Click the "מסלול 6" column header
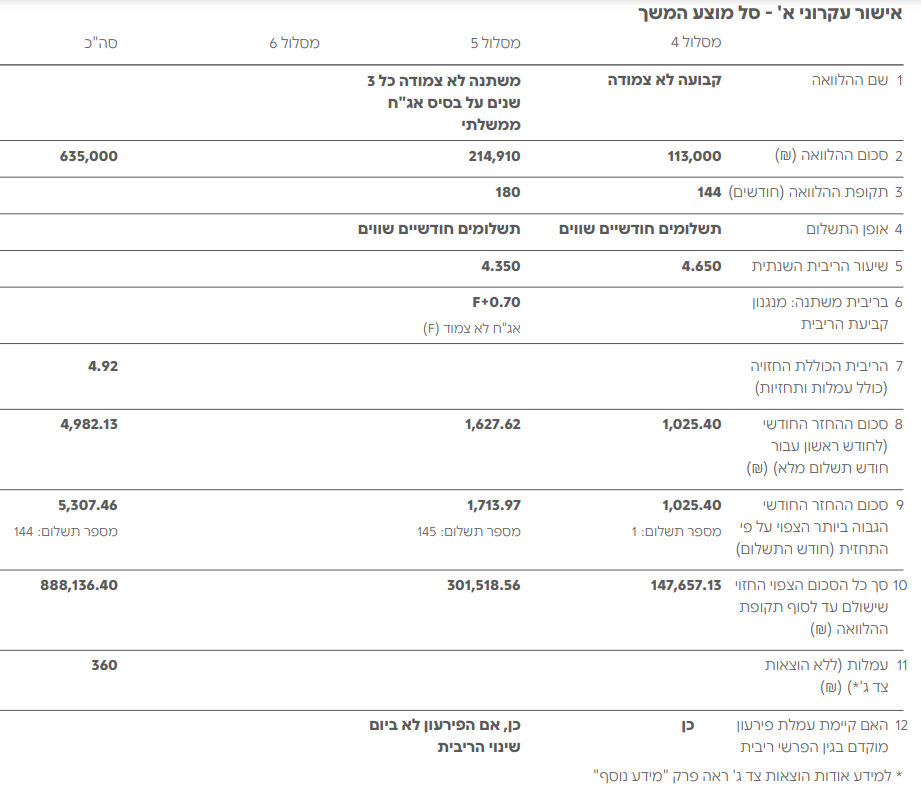 coord(294,43)
